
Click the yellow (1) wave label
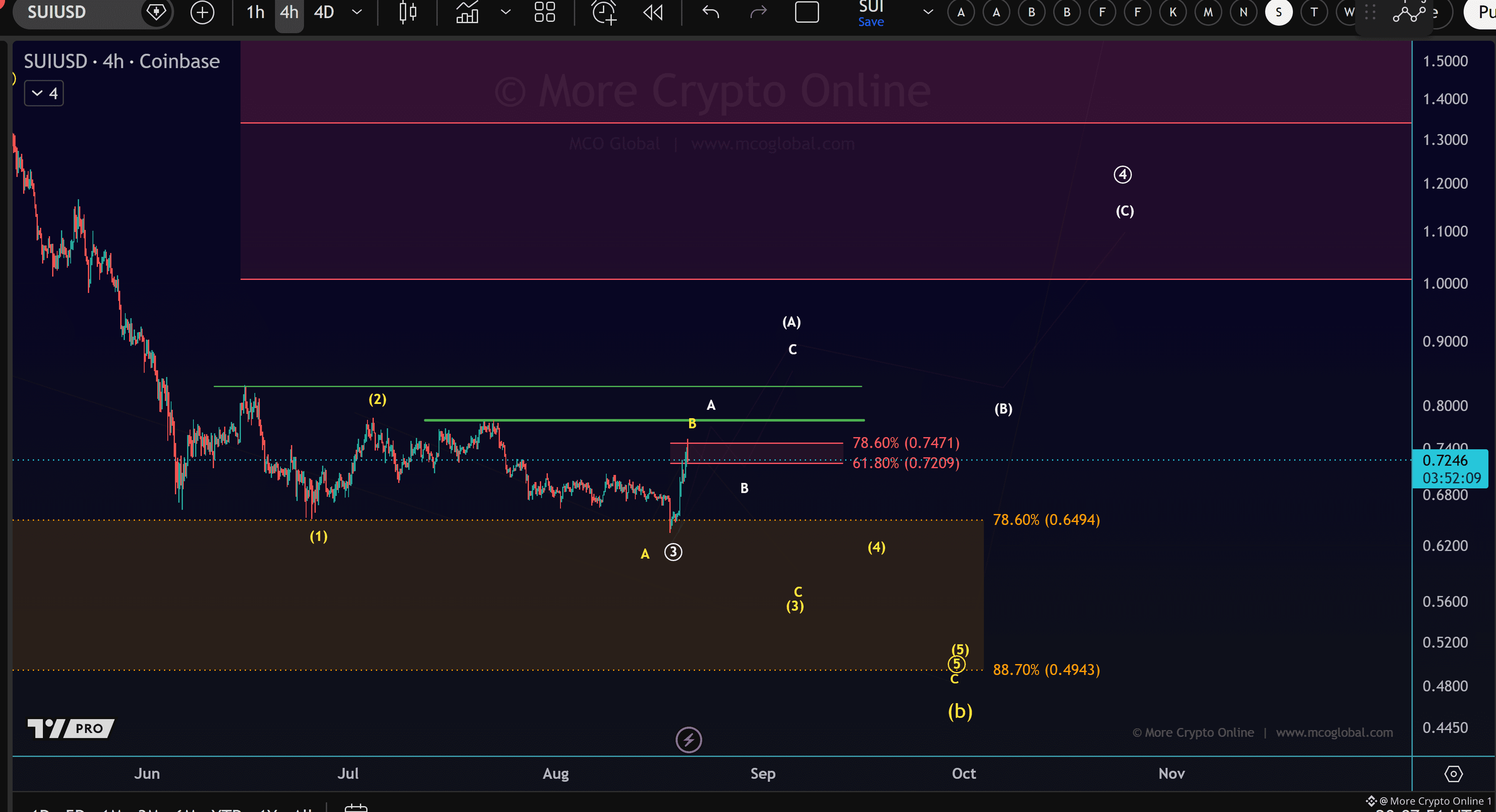(318, 536)
